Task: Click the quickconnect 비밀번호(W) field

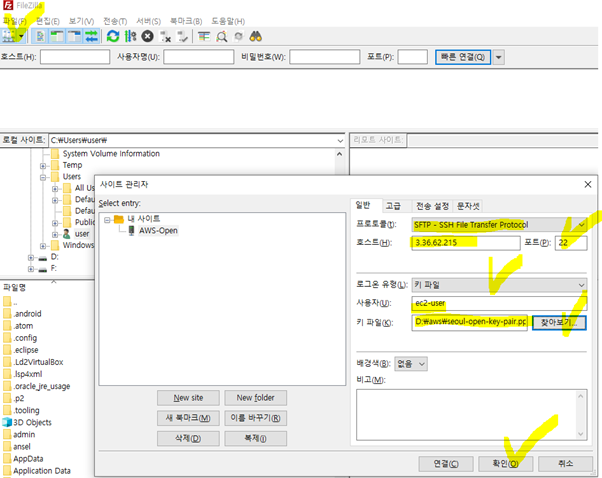Action: click(324, 57)
